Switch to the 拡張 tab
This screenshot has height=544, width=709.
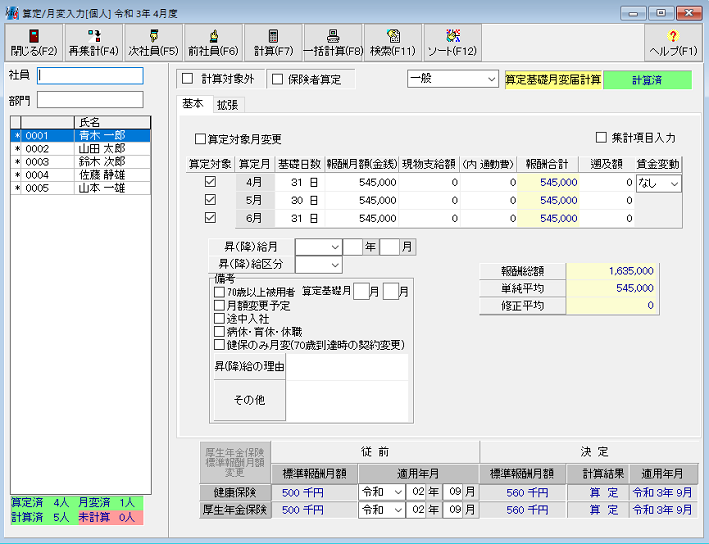(229, 104)
